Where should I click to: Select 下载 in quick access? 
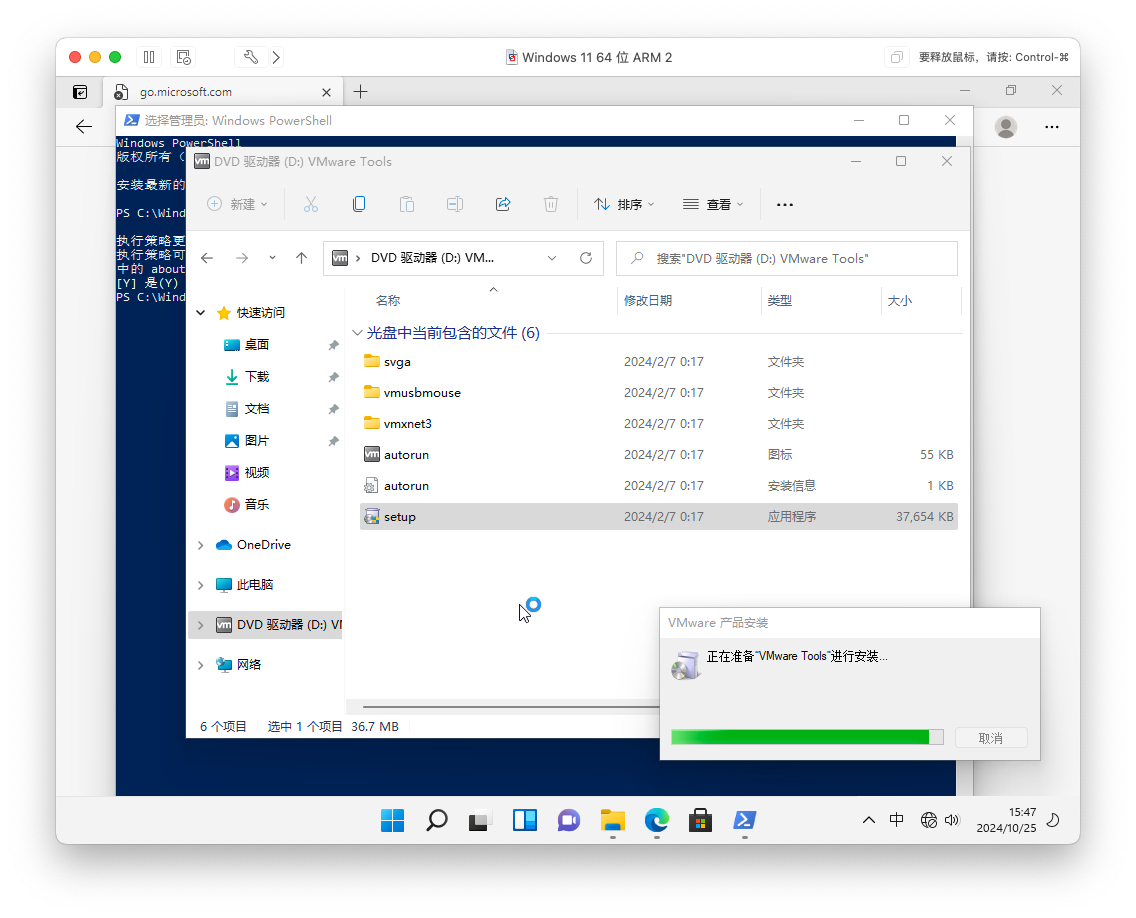coord(256,377)
